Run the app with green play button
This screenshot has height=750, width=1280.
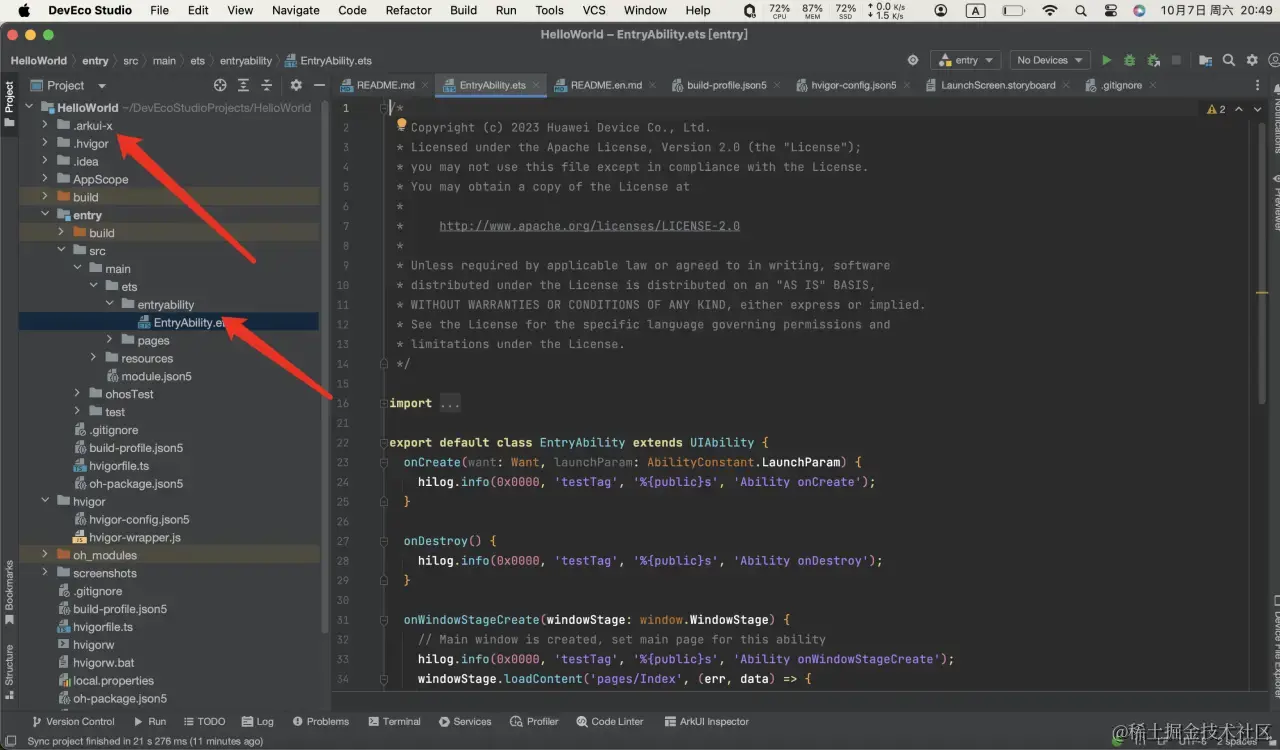1106,60
